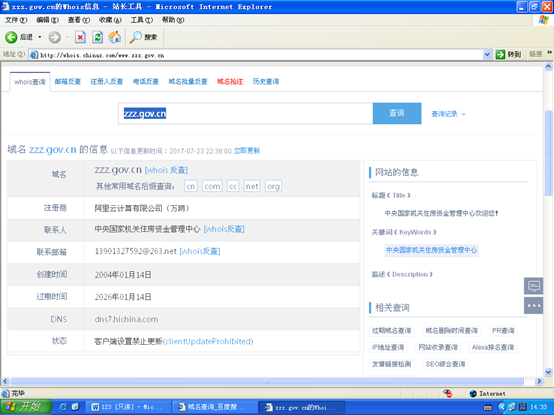Open the 编辑 menu
554x415 pixels.
(47, 20)
